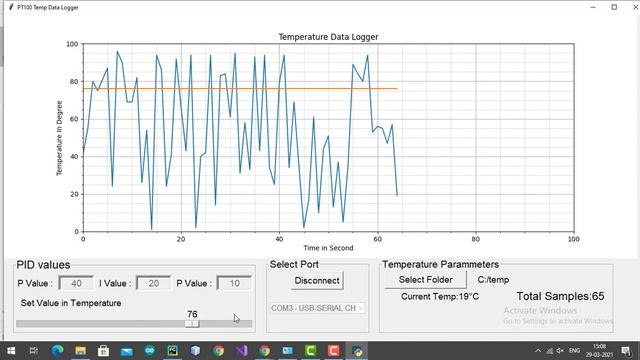Click the P Value field showing 40

[76, 283]
